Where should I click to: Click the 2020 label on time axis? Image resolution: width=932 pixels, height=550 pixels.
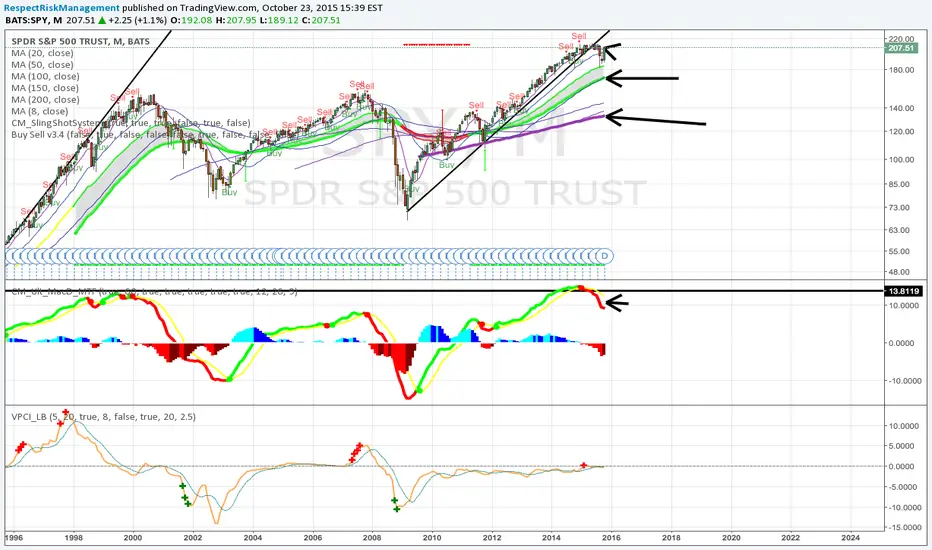coord(731,538)
